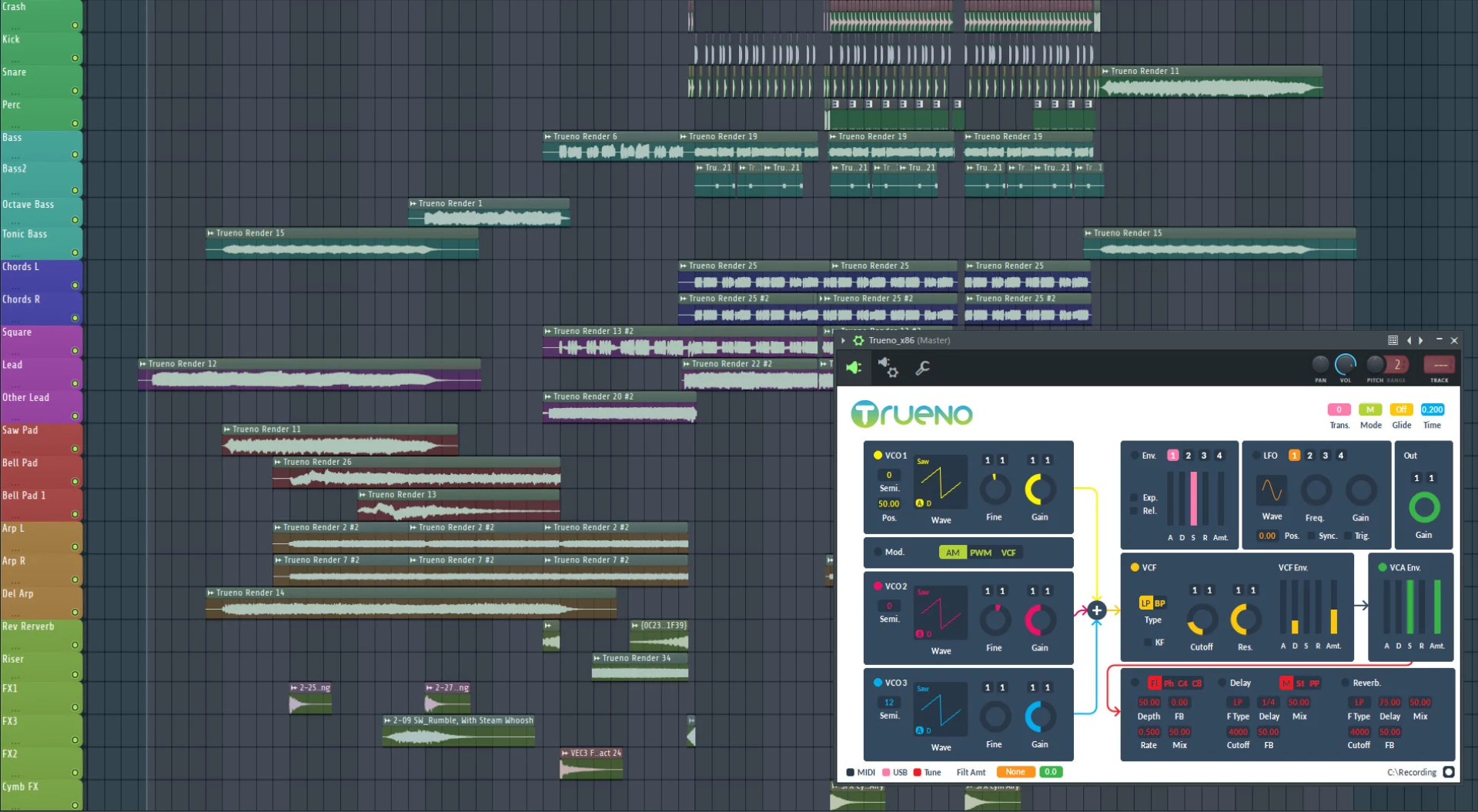This screenshot has width=1478, height=812.
Task: Switch to the VCF modulation tab
Action: tap(1008, 552)
